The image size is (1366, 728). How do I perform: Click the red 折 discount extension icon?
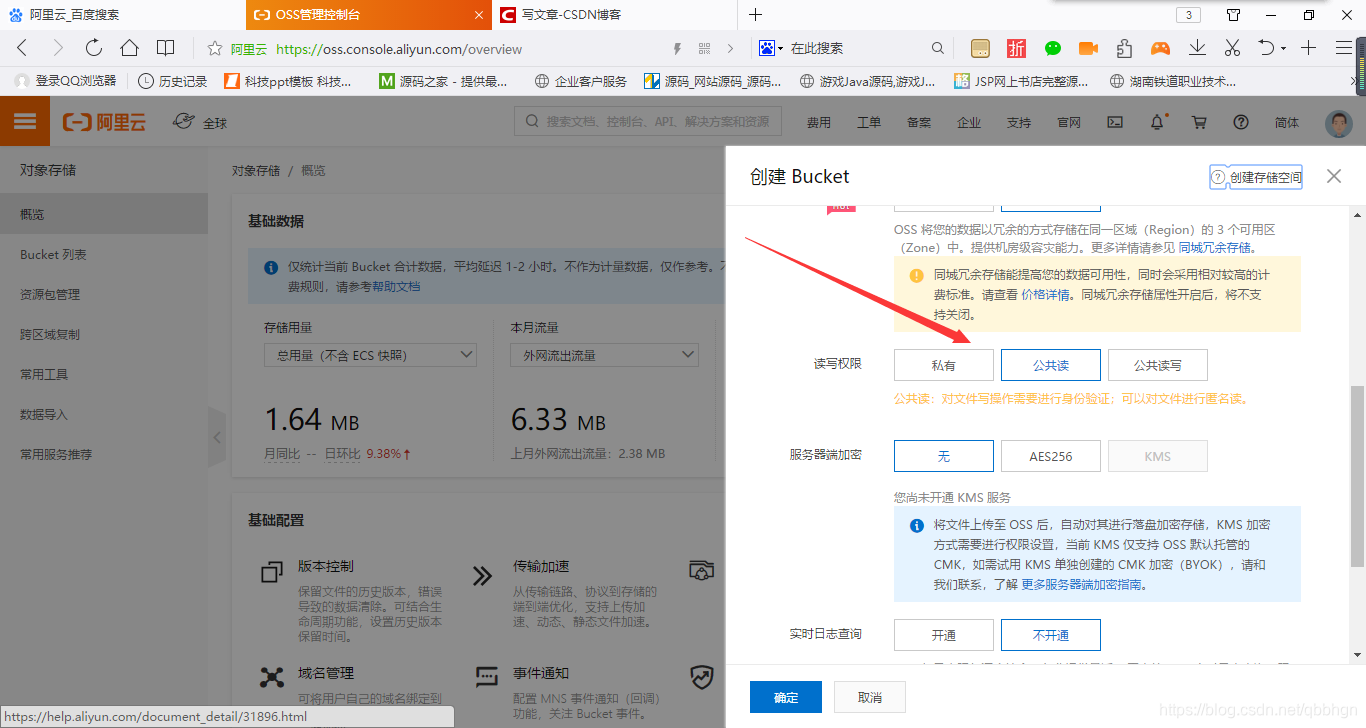coord(1016,48)
